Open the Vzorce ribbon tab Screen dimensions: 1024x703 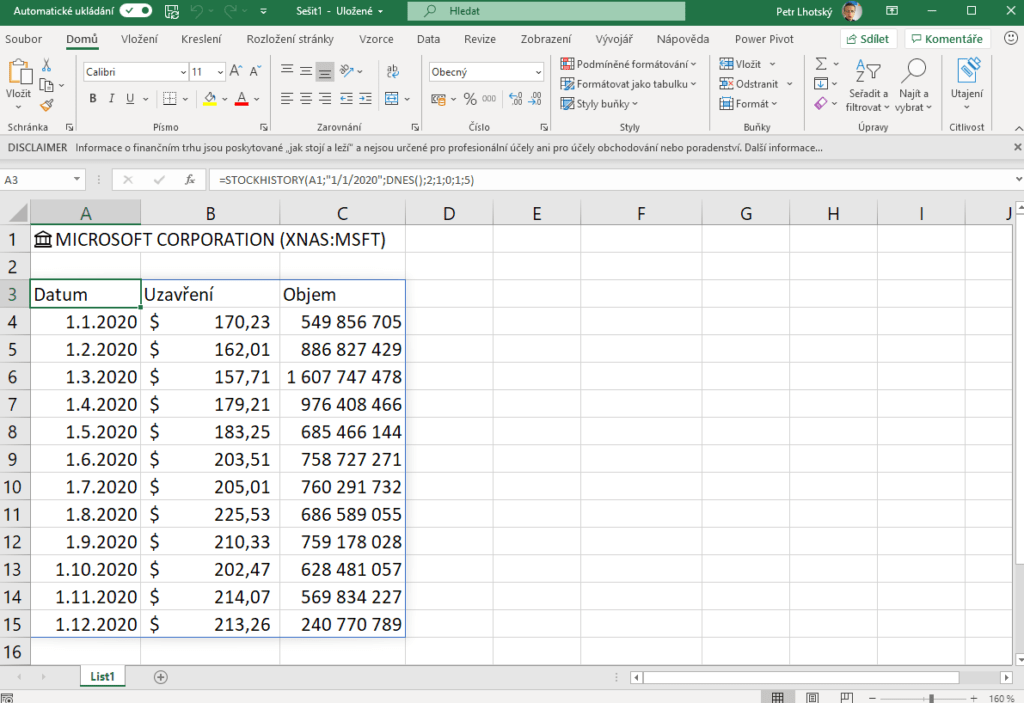click(x=376, y=39)
